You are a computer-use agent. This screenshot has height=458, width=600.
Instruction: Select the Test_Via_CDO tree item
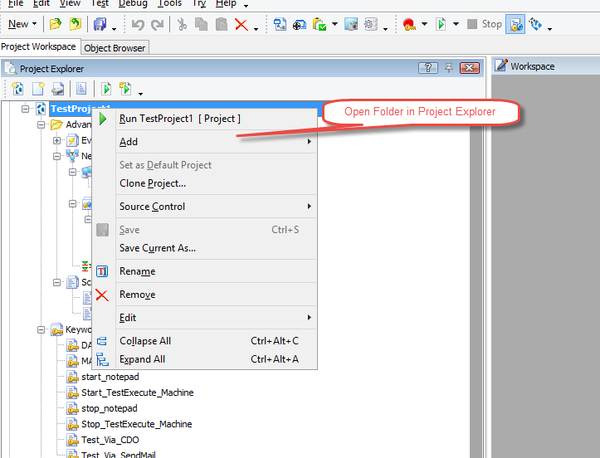click(112, 439)
